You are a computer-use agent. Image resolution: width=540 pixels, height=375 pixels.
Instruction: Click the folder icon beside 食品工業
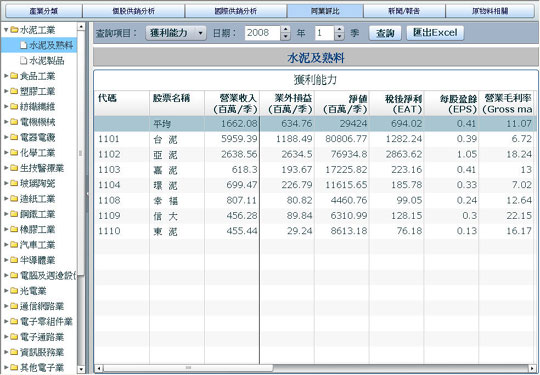(x=14, y=76)
